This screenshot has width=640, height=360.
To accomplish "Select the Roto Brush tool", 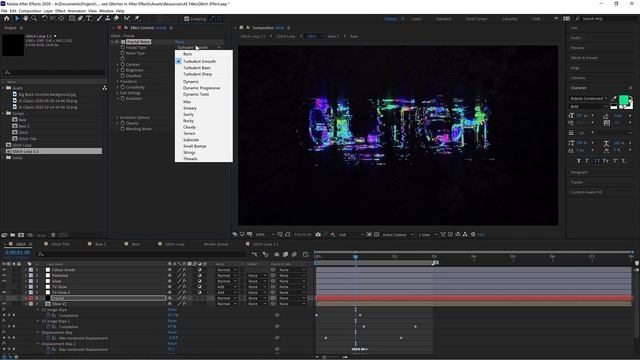I will [x=127, y=18].
